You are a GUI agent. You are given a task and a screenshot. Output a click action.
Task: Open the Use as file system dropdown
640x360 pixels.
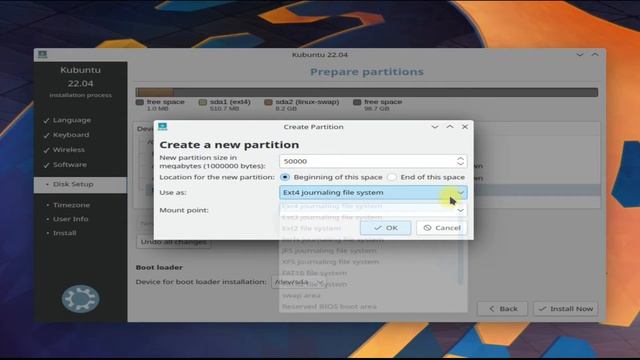[373, 192]
